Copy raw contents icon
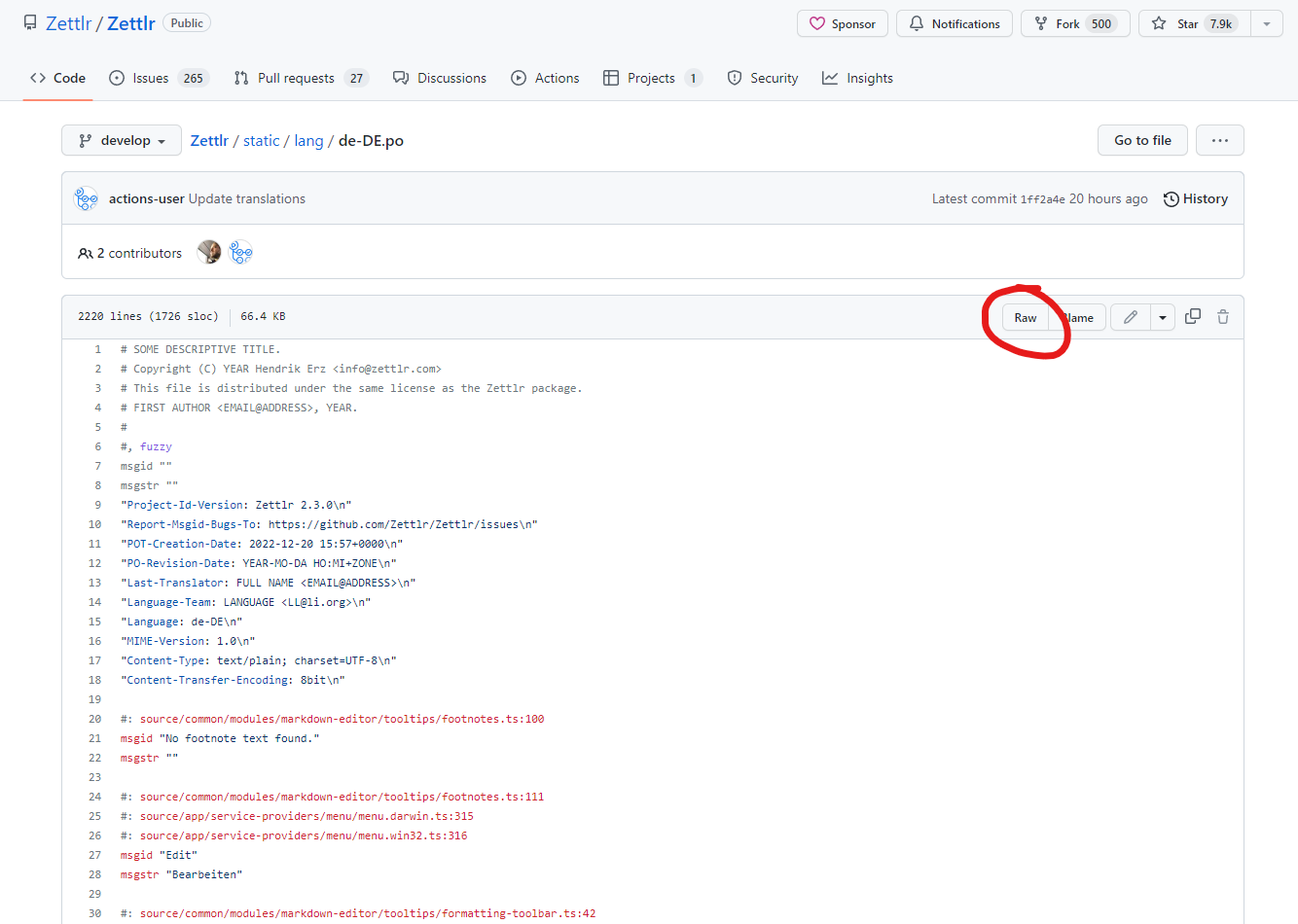The image size is (1298, 924). click(1193, 316)
